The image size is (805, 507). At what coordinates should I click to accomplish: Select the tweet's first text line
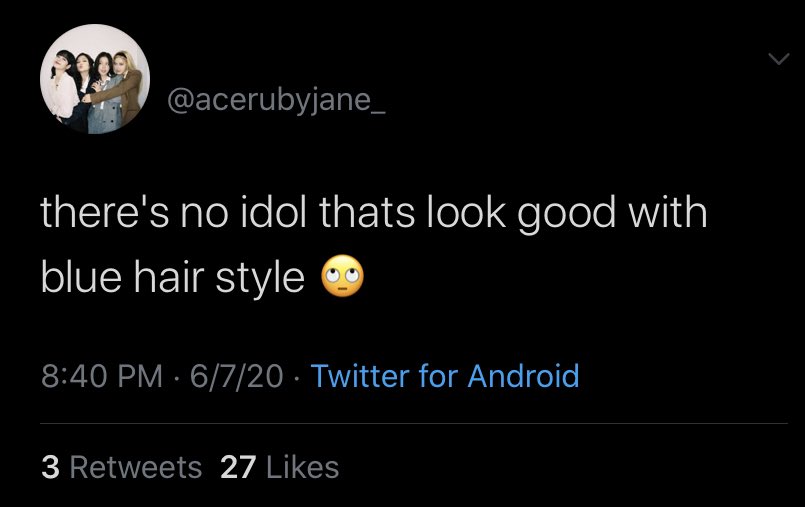tap(374, 213)
